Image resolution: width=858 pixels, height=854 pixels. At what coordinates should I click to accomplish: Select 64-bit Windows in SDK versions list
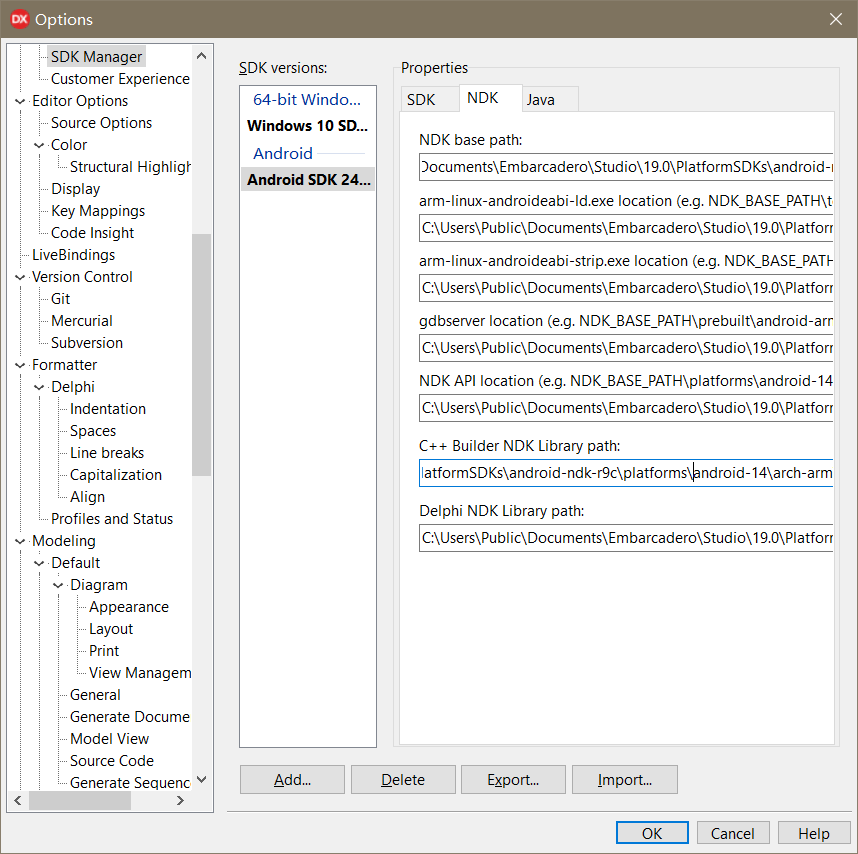(308, 100)
